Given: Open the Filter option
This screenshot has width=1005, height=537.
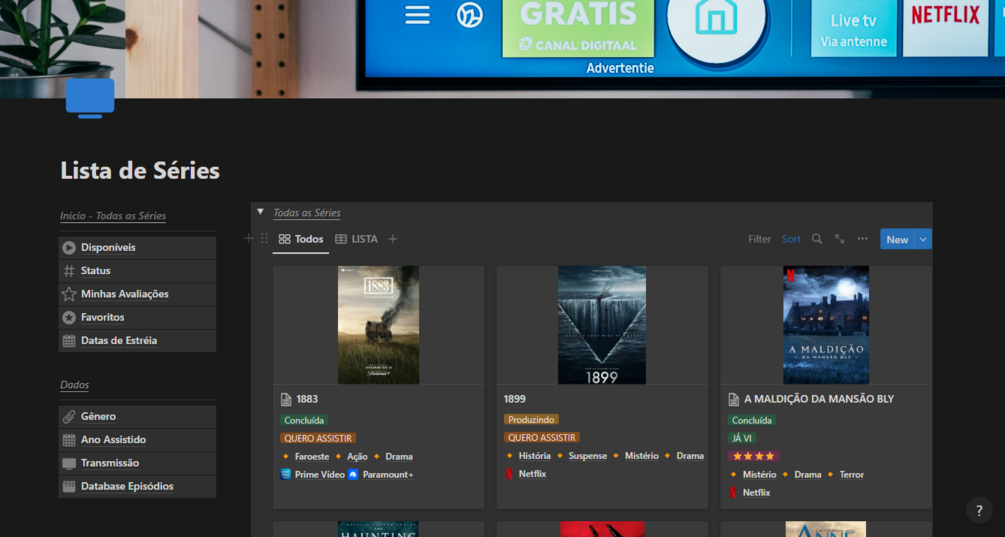Looking at the screenshot, I should (760, 239).
